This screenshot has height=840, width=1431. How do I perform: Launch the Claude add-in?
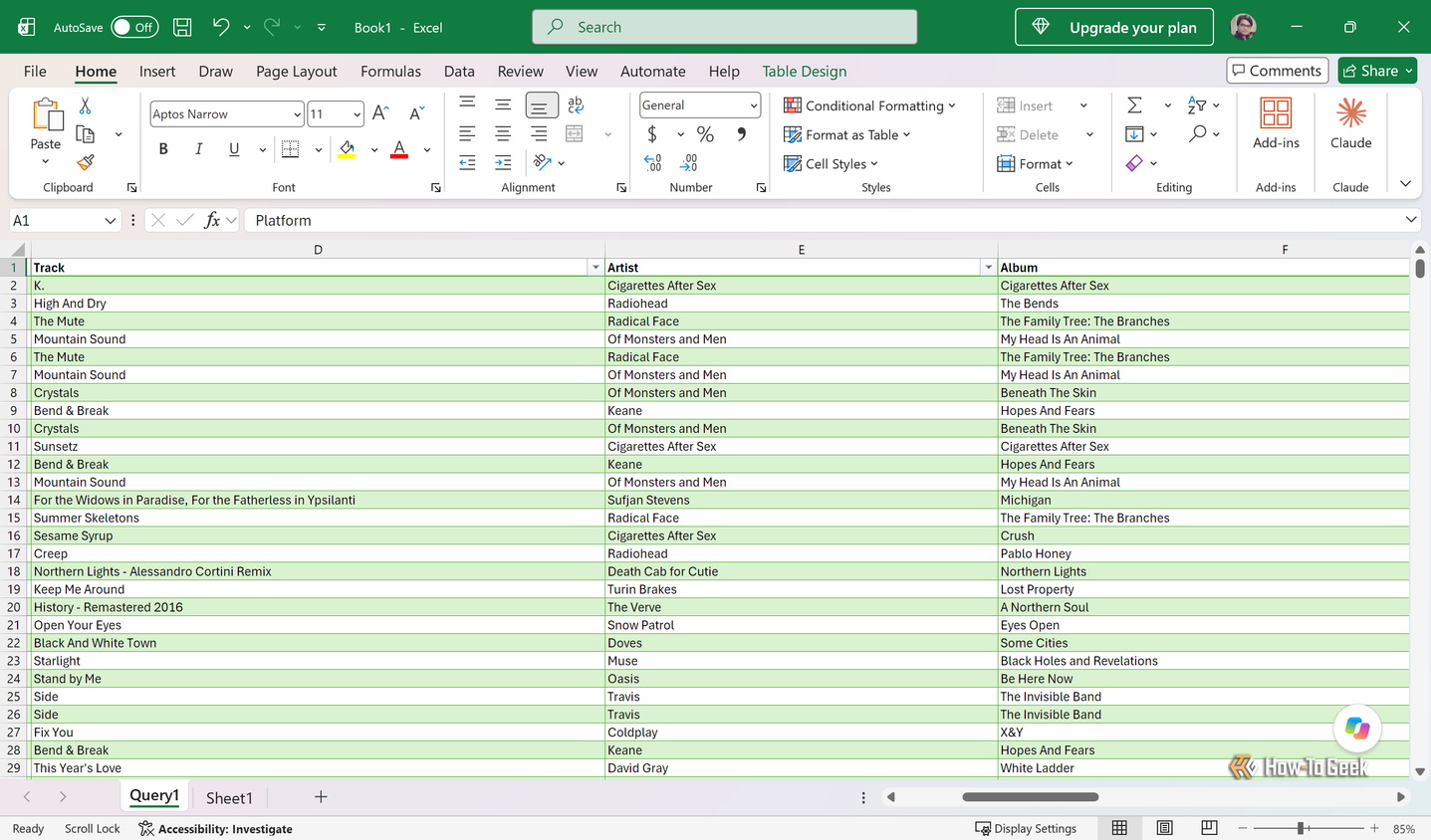tap(1351, 124)
